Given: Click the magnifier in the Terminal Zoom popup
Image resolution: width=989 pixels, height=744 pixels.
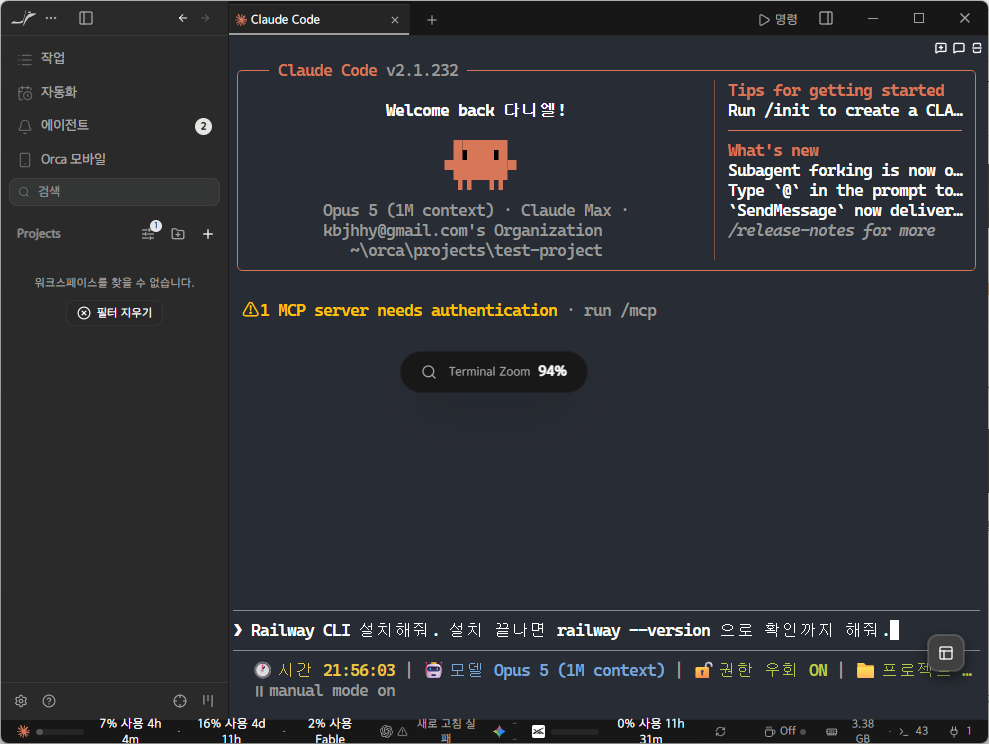Looking at the screenshot, I should coord(429,372).
